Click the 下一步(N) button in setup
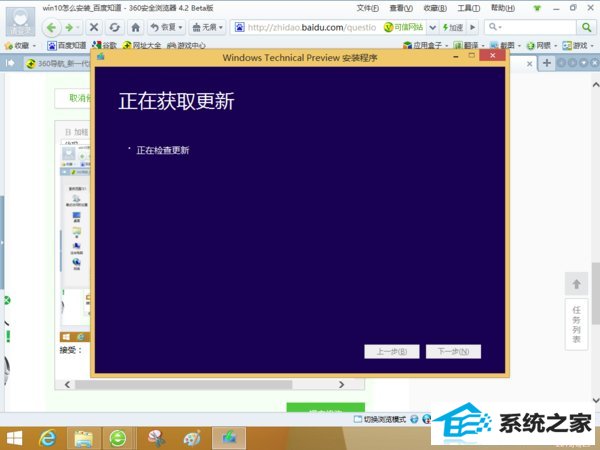 click(453, 351)
